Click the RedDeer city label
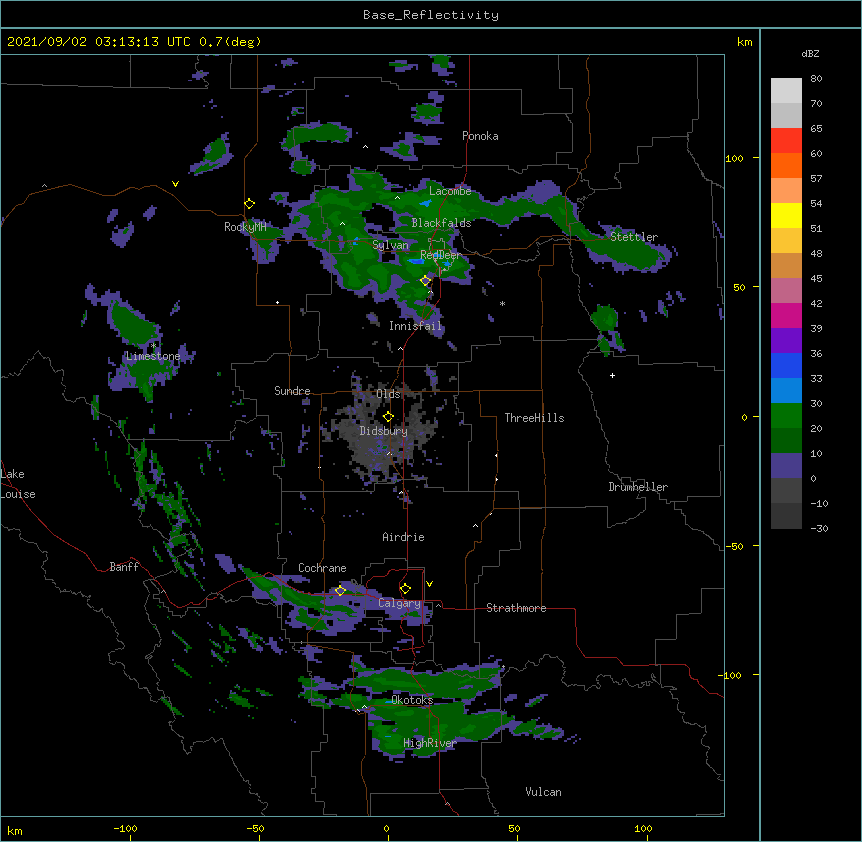The width and height of the screenshot is (862, 842). coord(441,255)
